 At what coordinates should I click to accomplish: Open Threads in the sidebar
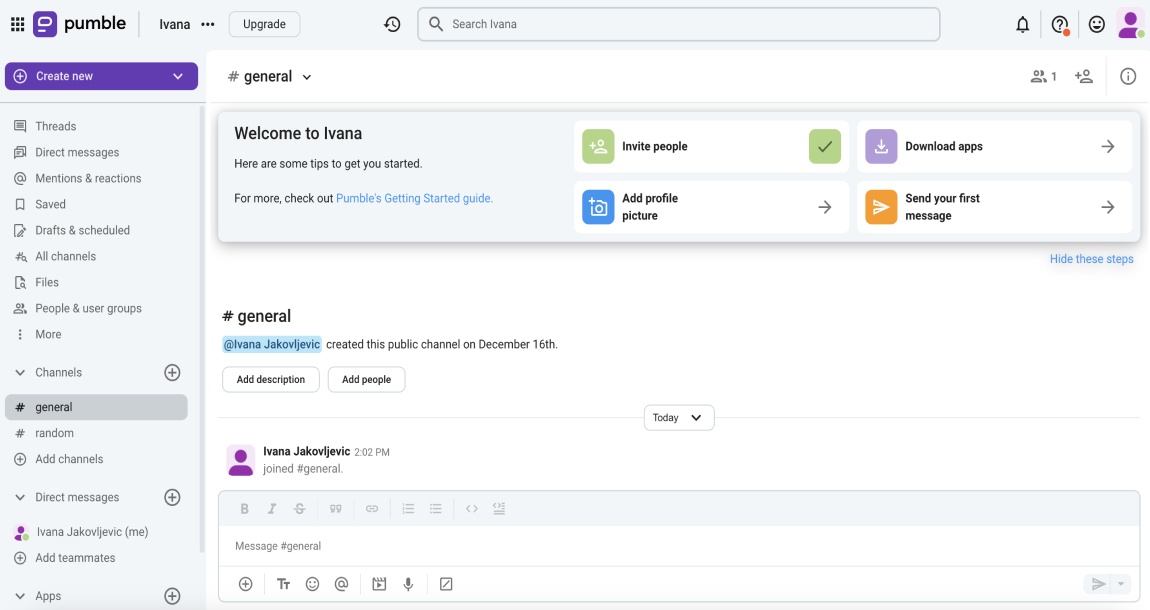[55, 126]
